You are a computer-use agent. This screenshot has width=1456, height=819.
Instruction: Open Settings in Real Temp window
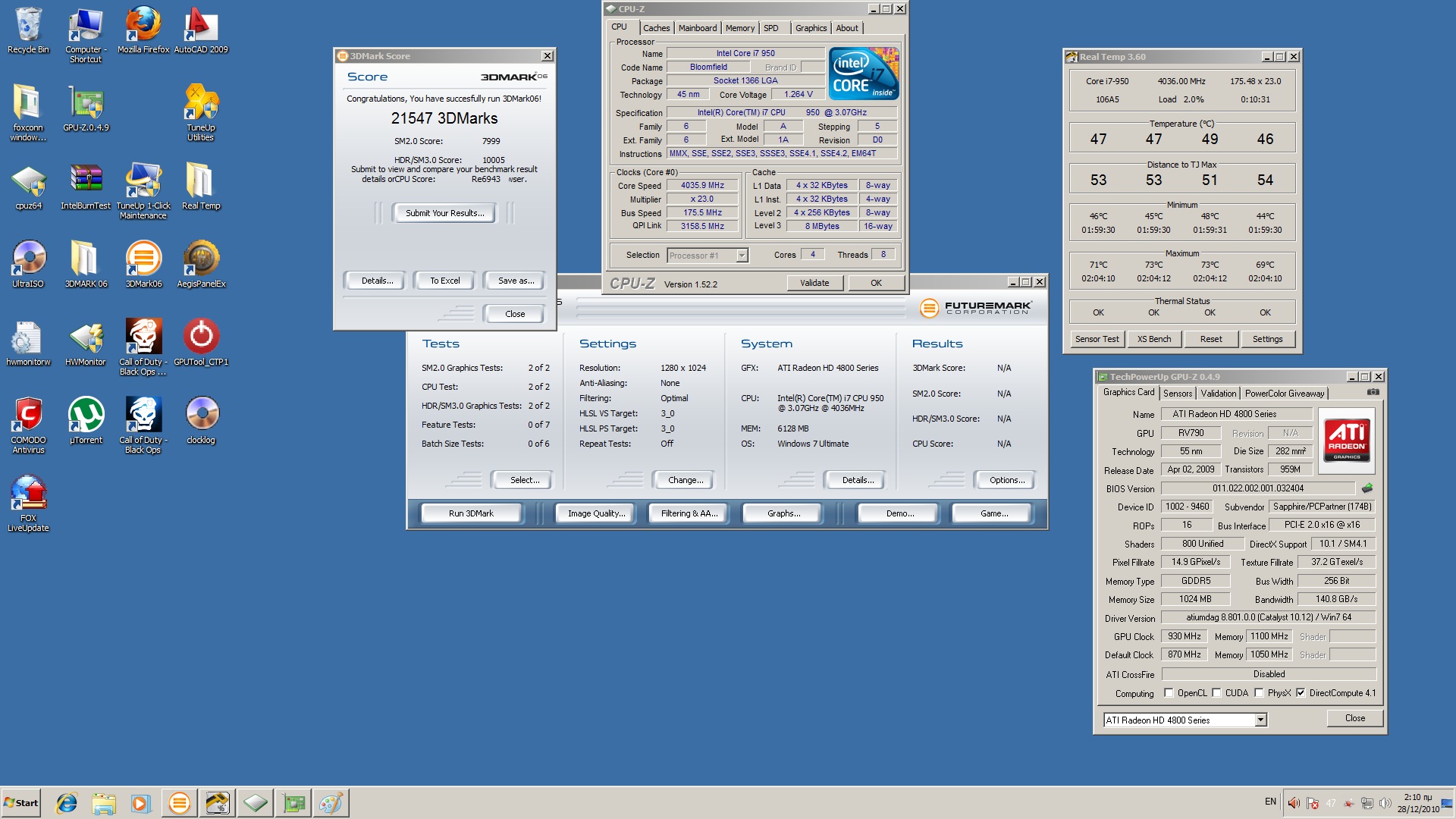click(x=1268, y=339)
